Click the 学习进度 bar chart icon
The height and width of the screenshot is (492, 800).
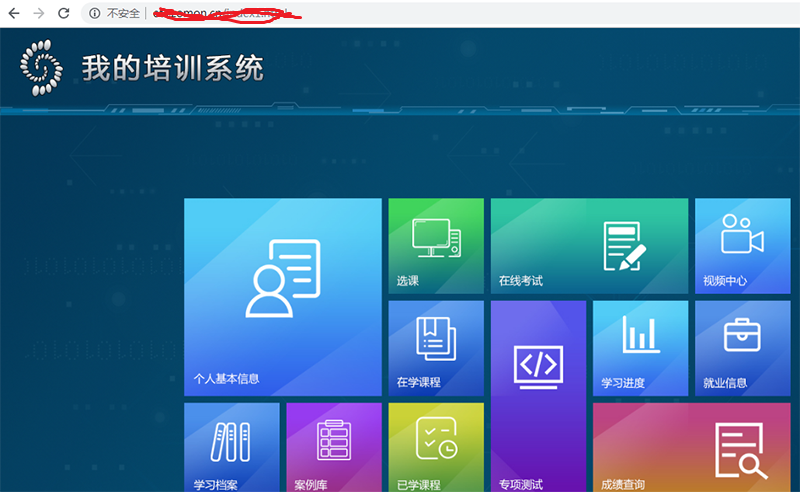[640, 335]
